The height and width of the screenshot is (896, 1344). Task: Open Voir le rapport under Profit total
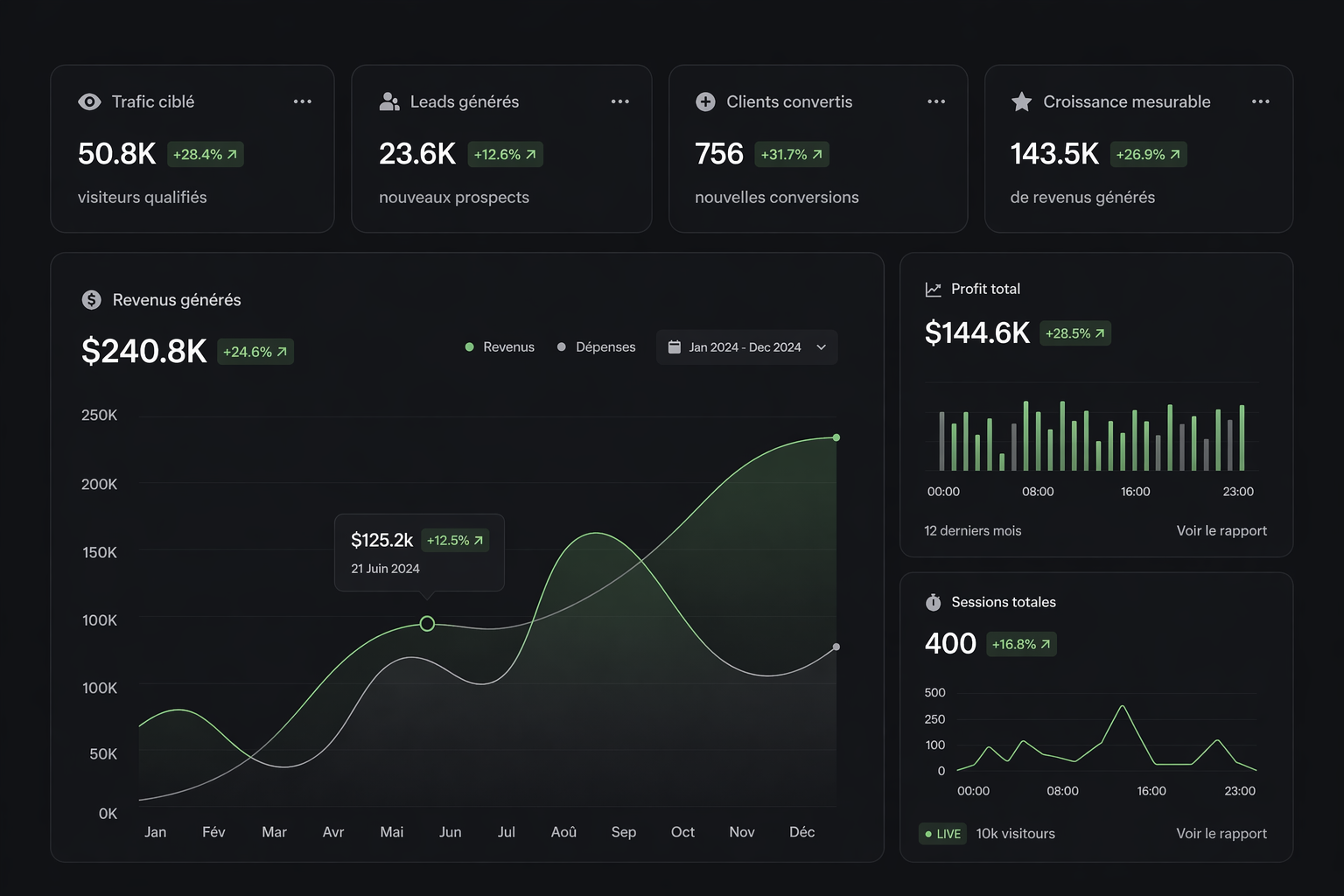pos(1221,530)
